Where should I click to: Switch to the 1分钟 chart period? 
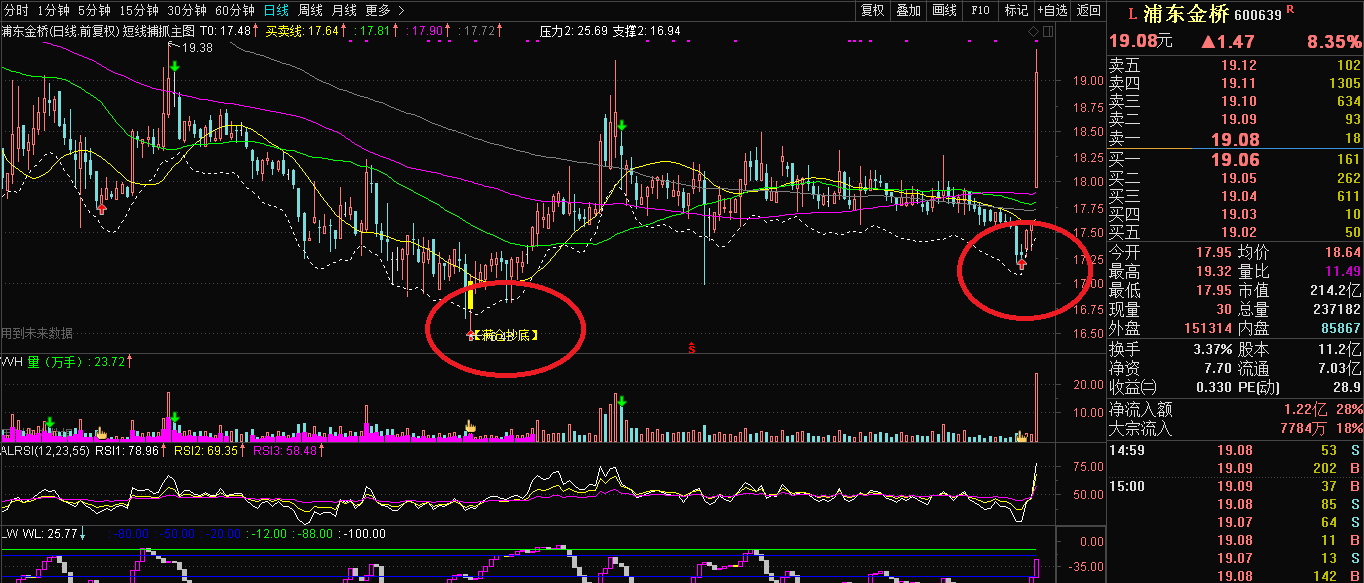[53, 11]
